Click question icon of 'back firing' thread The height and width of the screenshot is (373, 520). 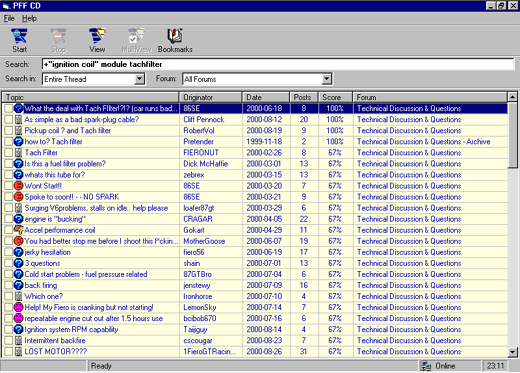(x=18, y=285)
